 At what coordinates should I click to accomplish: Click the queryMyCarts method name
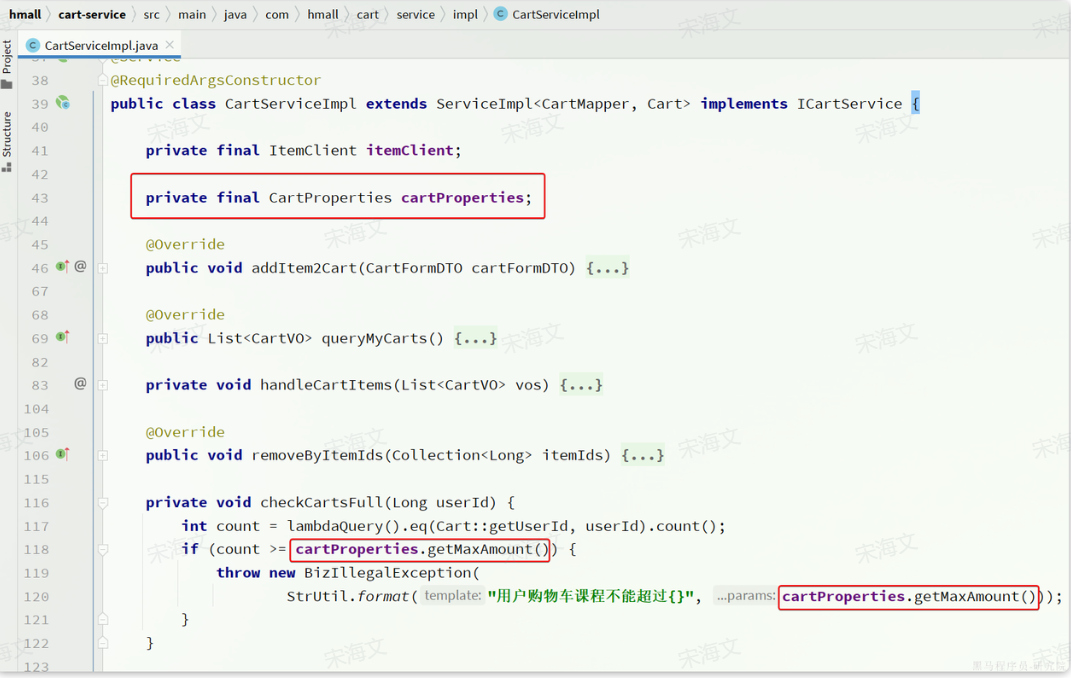click(x=374, y=338)
